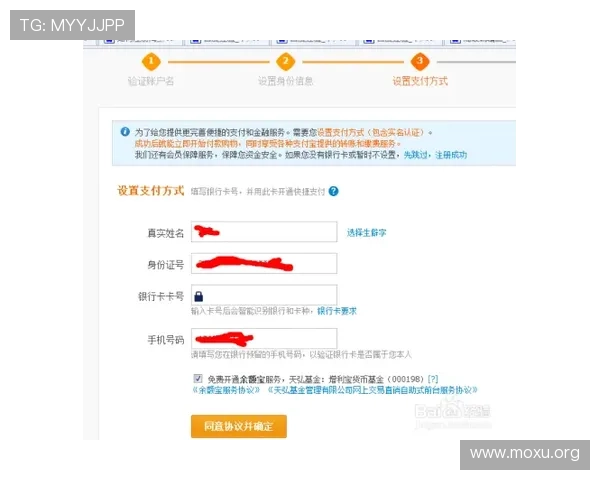Uncheck the 余额宝 service checkbox
The height and width of the screenshot is (480, 600).
point(197,379)
